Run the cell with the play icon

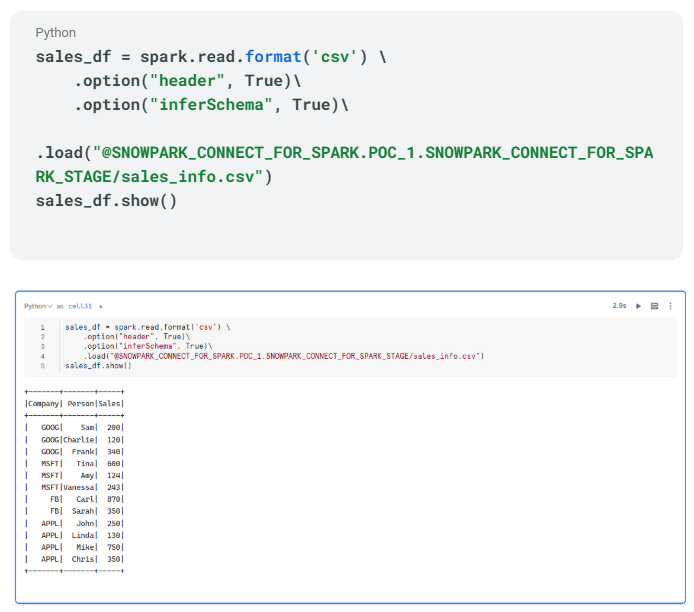tap(639, 306)
